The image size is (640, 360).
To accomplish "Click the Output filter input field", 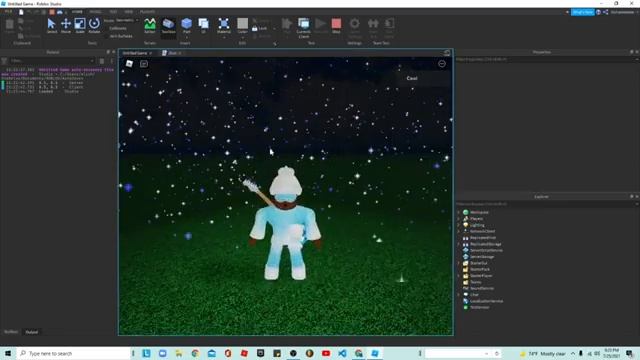I will [51, 61].
